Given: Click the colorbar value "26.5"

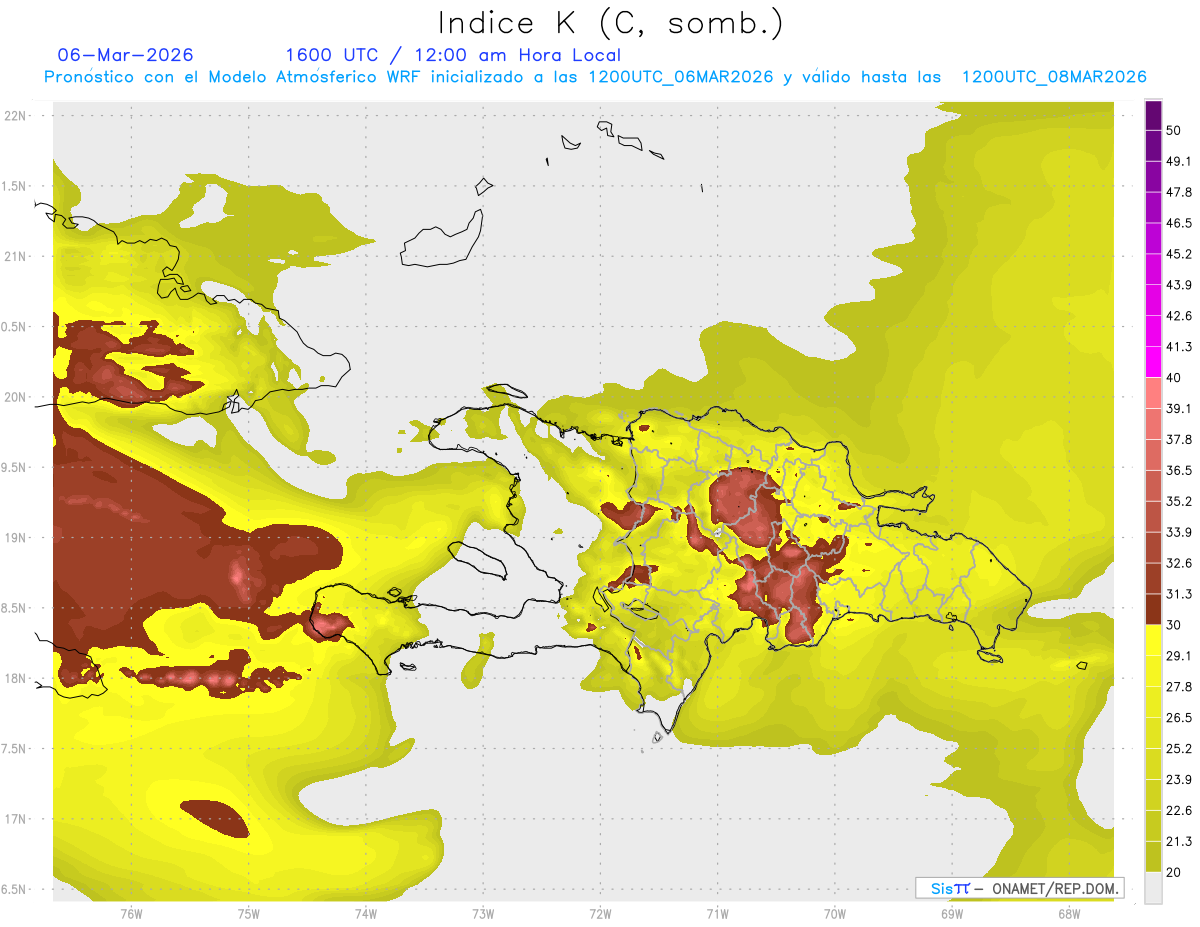Looking at the screenshot, I should coord(1179,717).
